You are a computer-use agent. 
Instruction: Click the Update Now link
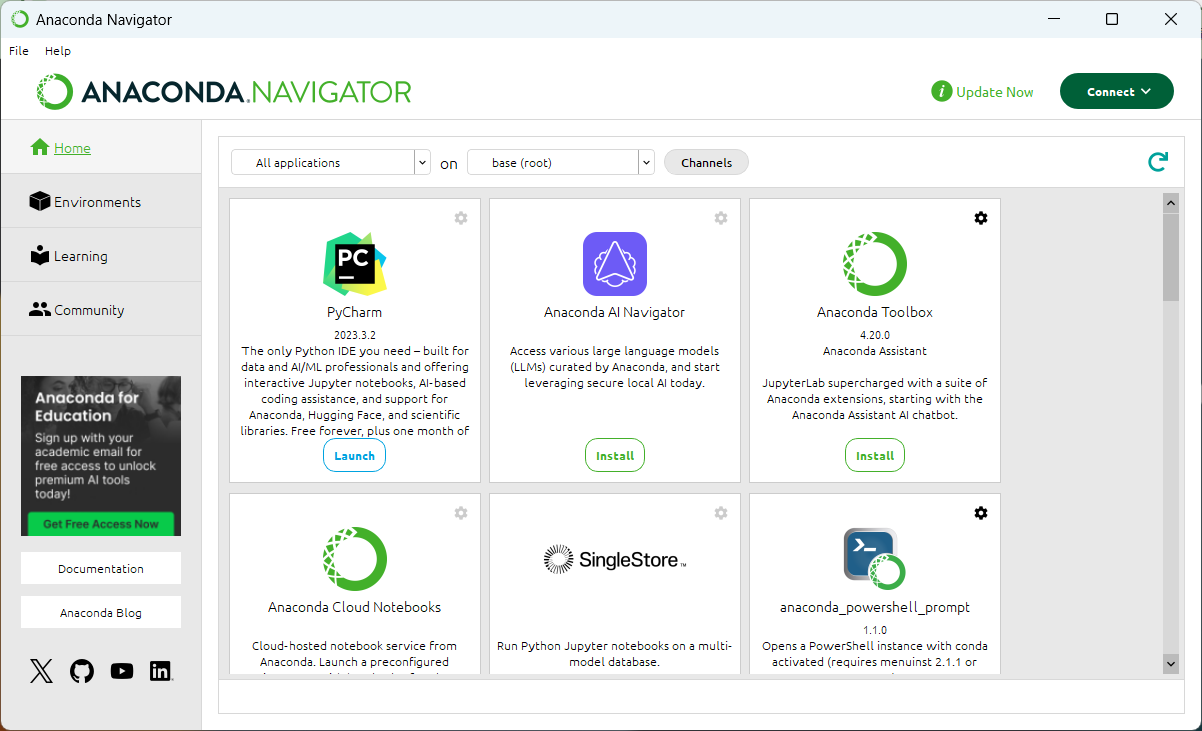coord(995,92)
